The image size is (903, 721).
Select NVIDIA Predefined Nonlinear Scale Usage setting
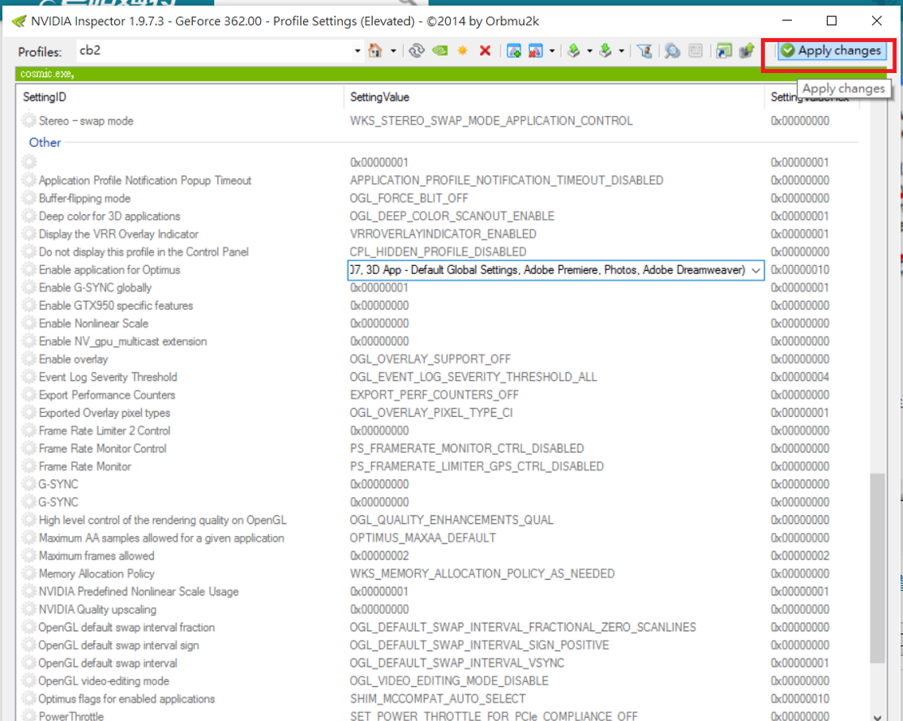[x=138, y=591]
